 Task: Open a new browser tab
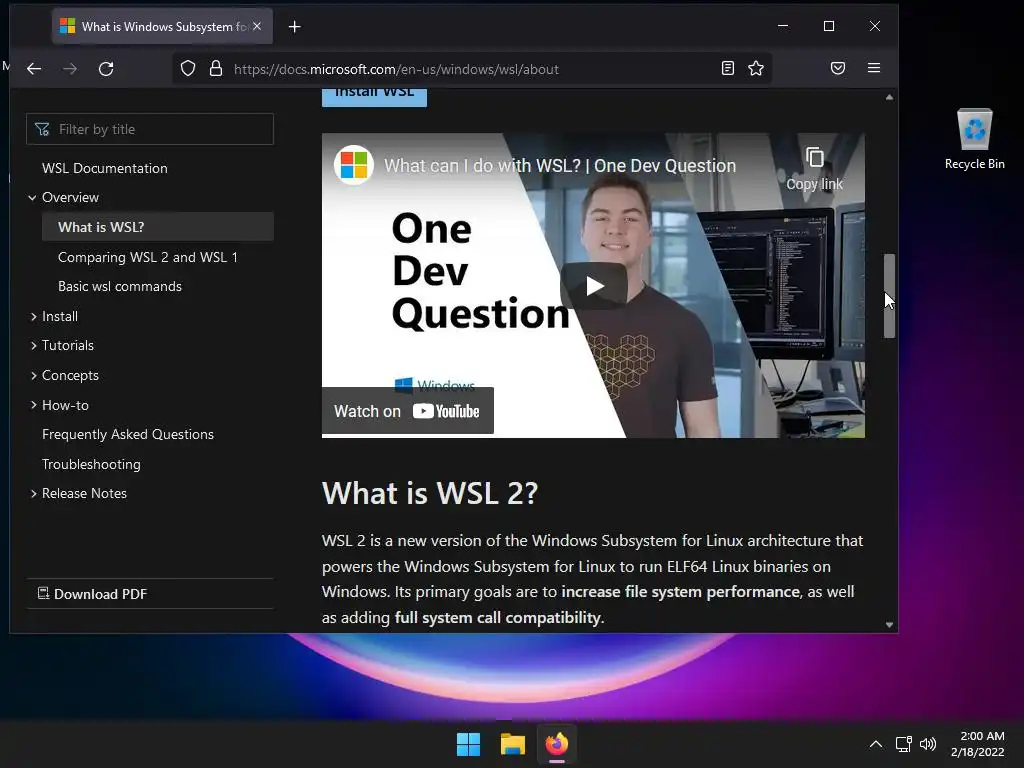[295, 27]
